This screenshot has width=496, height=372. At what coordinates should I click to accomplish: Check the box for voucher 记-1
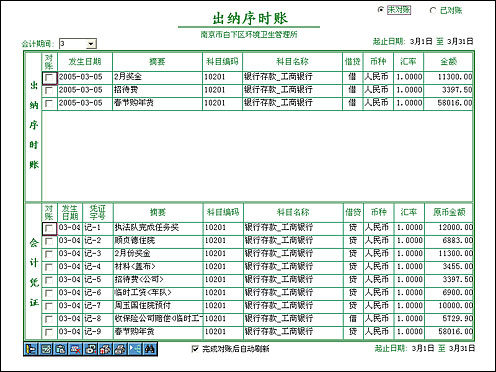point(49,228)
